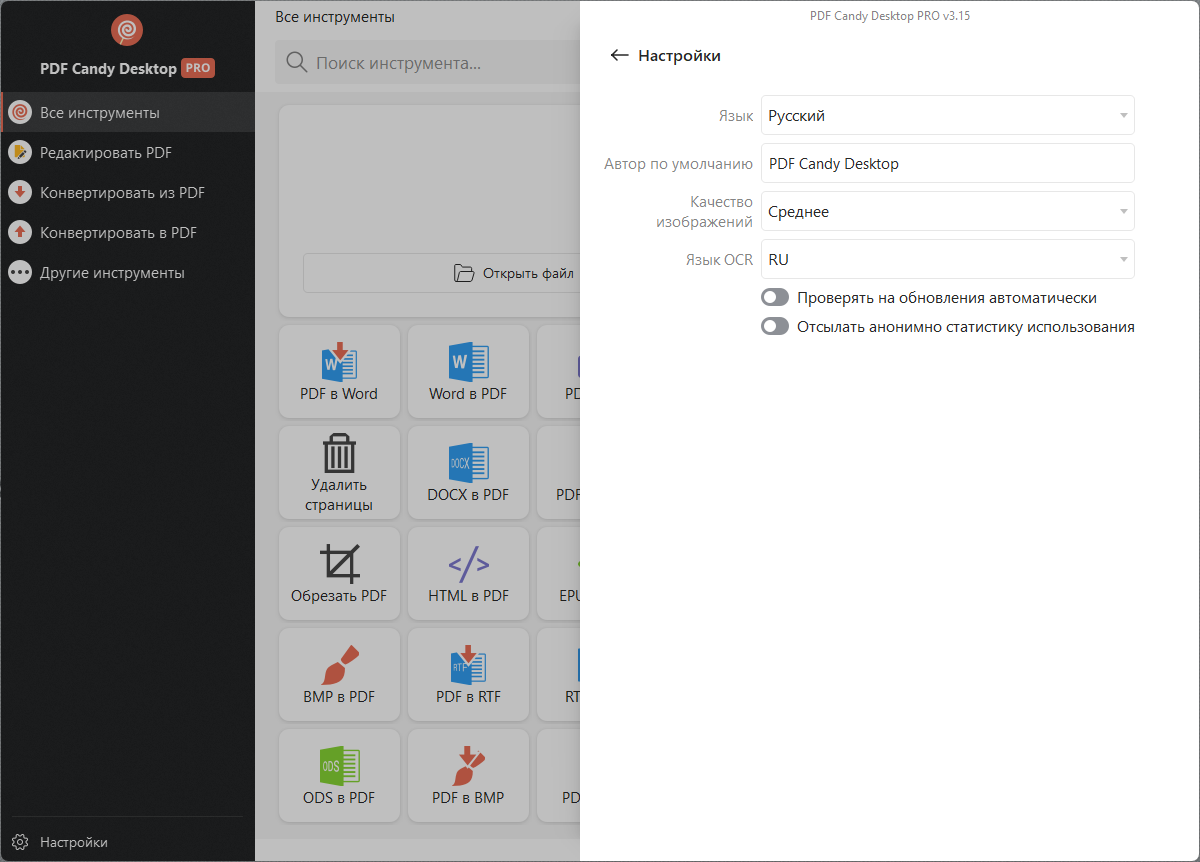Toggle Проверять на обновления автоматически switch
The height and width of the screenshot is (862, 1200).
[775, 298]
